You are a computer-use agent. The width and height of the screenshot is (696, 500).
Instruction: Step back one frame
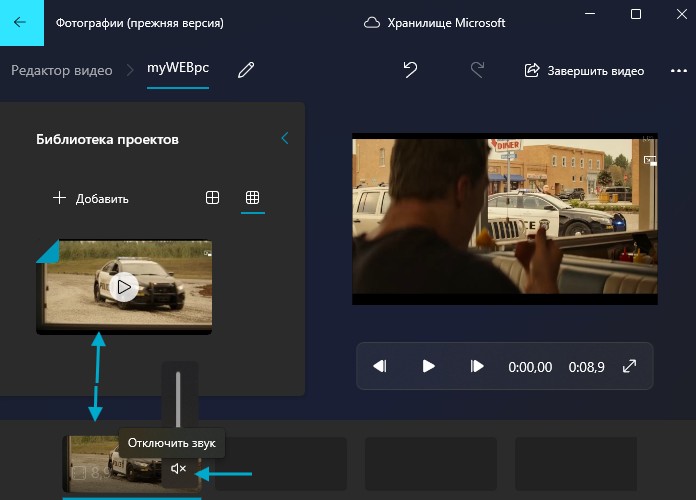click(380, 366)
